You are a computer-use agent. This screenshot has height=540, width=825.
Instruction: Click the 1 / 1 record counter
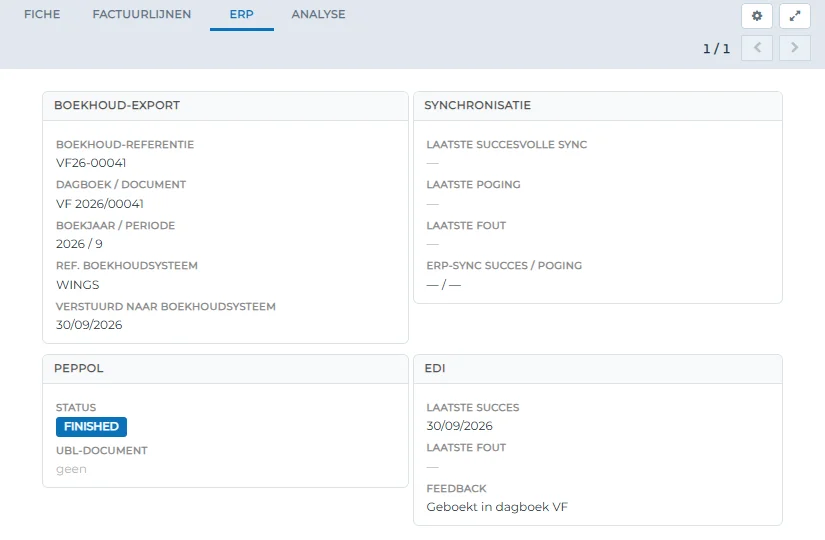pyautogui.click(x=717, y=49)
